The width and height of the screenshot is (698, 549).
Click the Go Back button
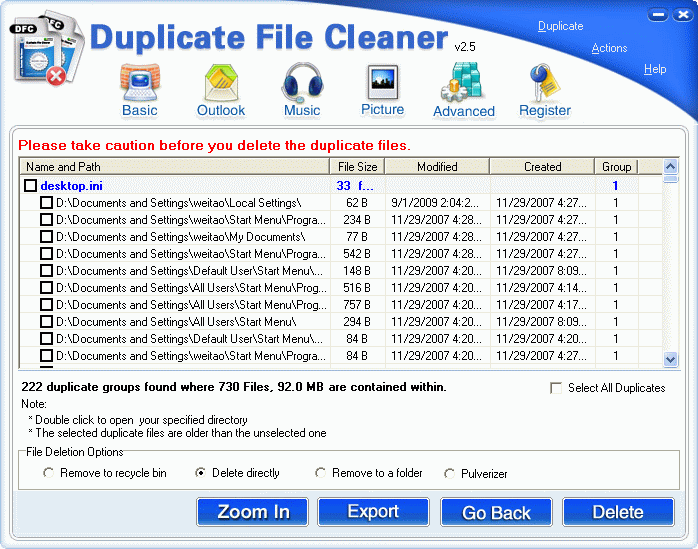[496, 512]
